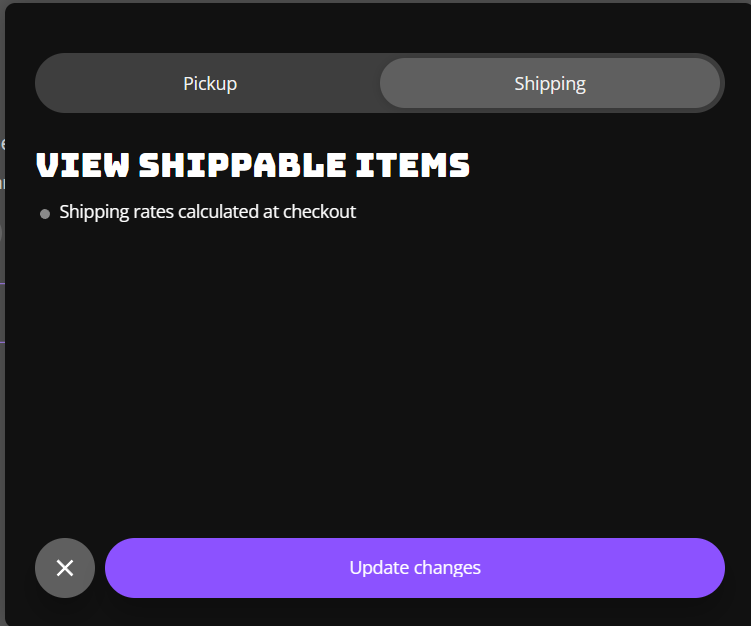Image resolution: width=751 pixels, height=626 pixels.
Task: Dismiss the modal using the round gray button
Action: tap(65, 568)
